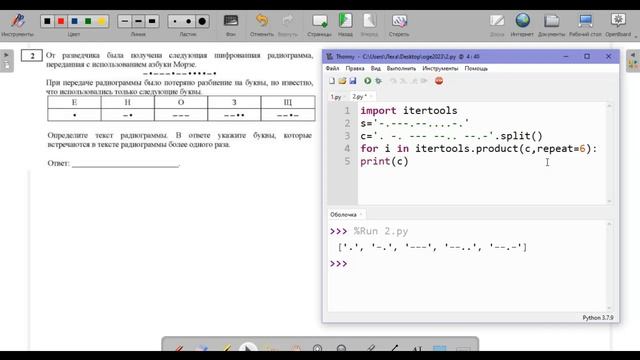The height and width of the screenshot is (360, 640).
Task: Choose the medium line width
Action: click(x=138, y=21)
